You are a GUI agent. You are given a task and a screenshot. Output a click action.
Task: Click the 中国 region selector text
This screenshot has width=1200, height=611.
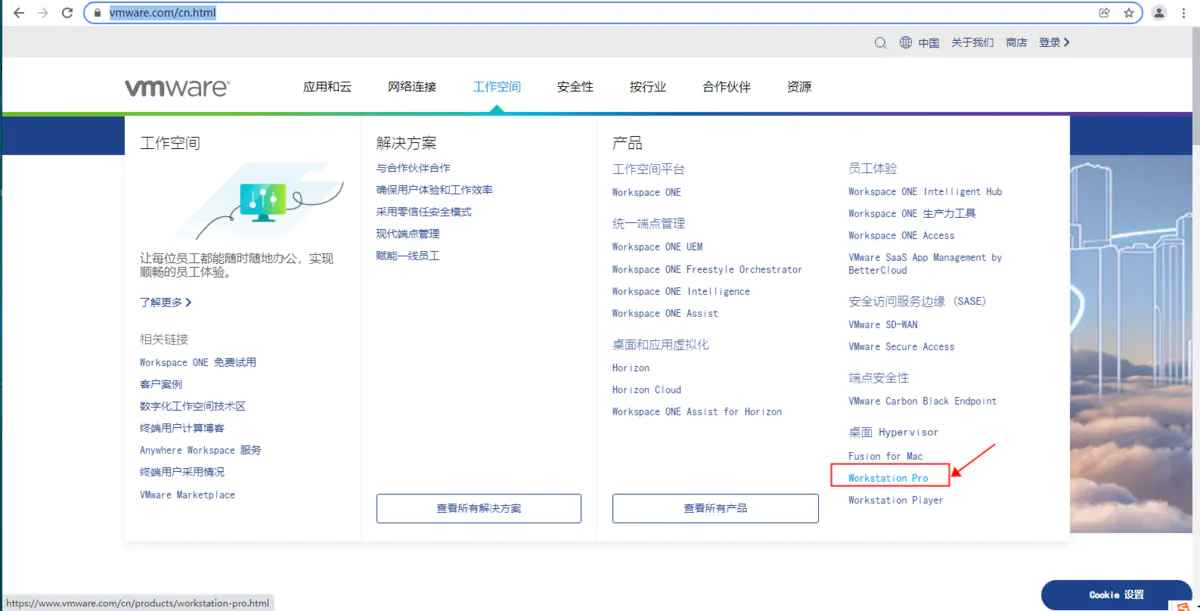click(x=929, y=42)
